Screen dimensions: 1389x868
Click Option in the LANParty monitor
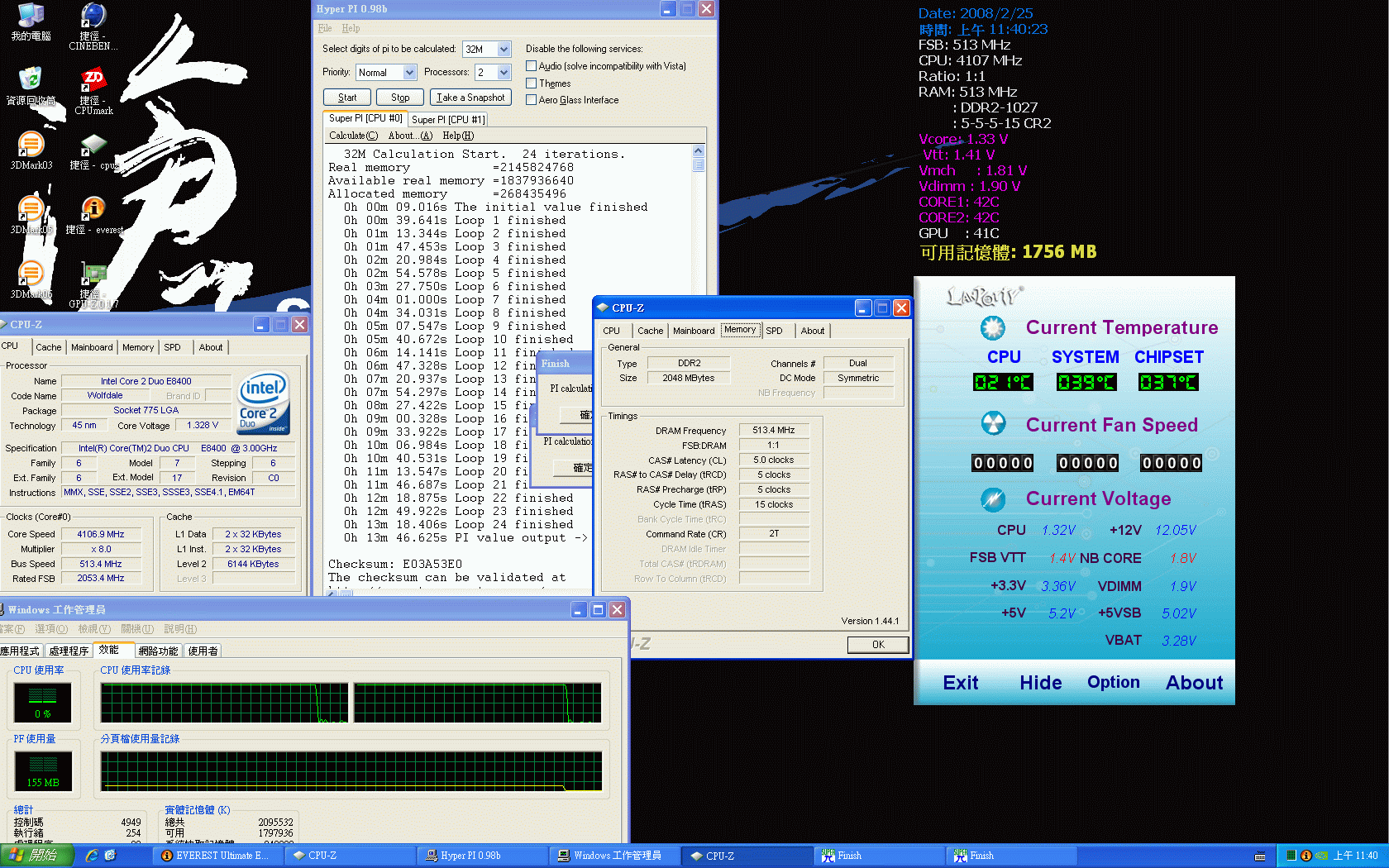click(1113, 682)
